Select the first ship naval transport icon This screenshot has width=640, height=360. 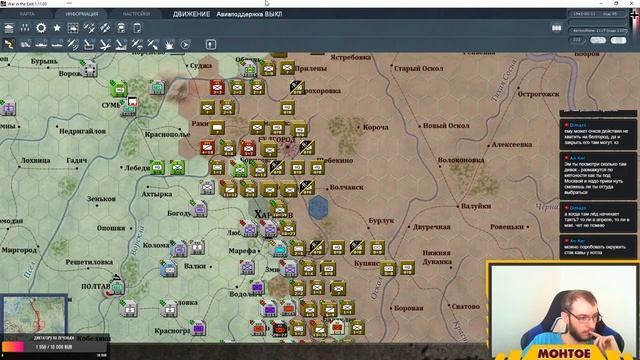(x=41, y=44)
